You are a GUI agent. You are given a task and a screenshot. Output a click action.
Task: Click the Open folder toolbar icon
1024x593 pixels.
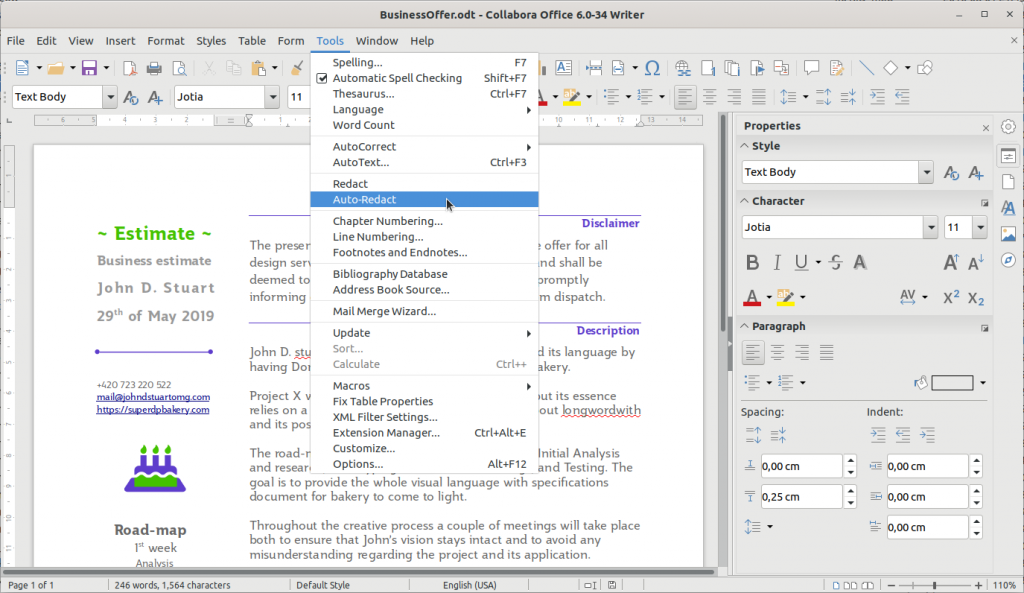point(56,68)
